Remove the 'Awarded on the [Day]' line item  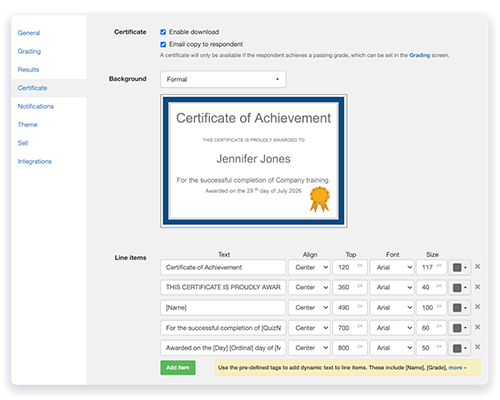477,347
